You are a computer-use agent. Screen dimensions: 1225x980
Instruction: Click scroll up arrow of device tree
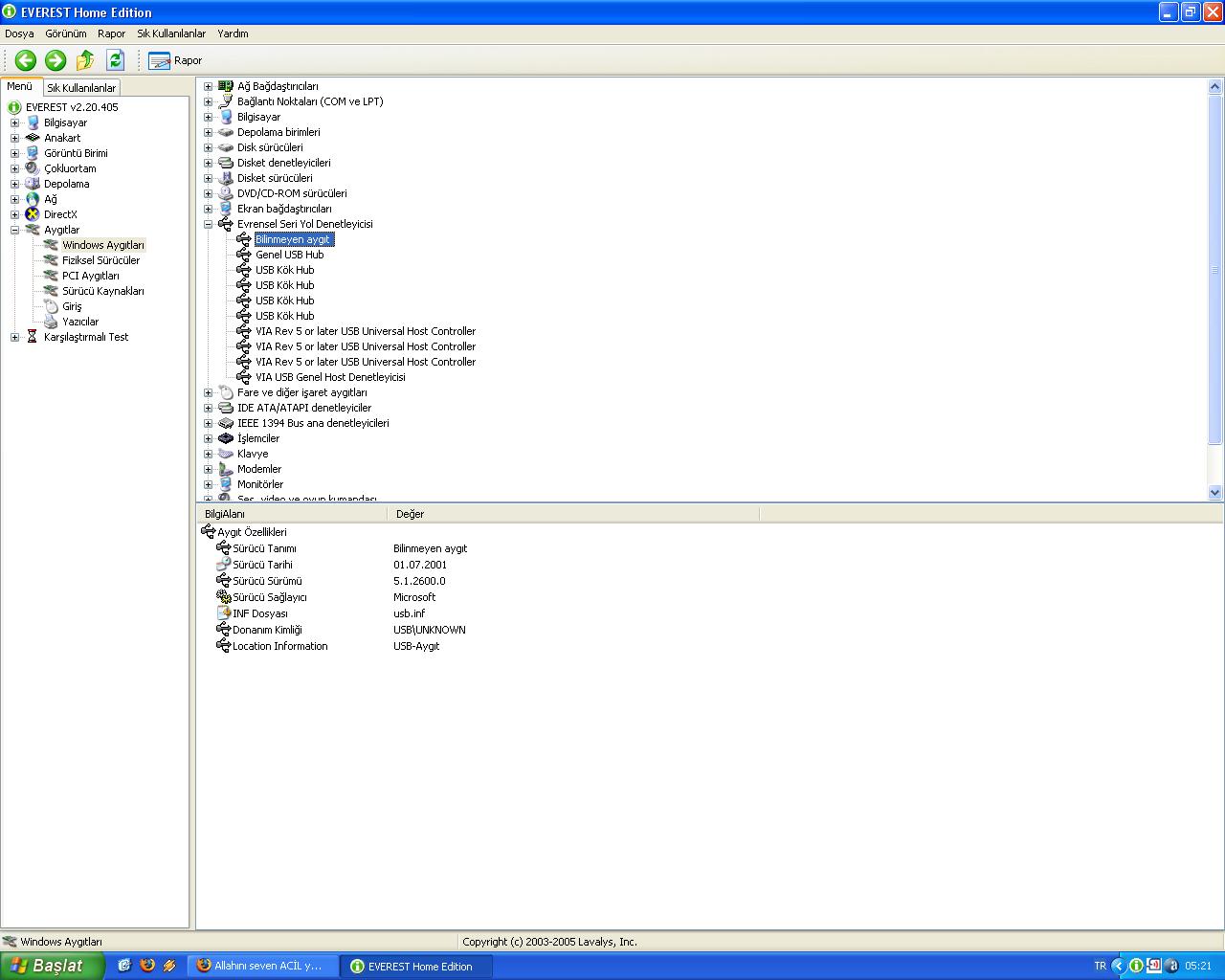tap(1215, 86)
